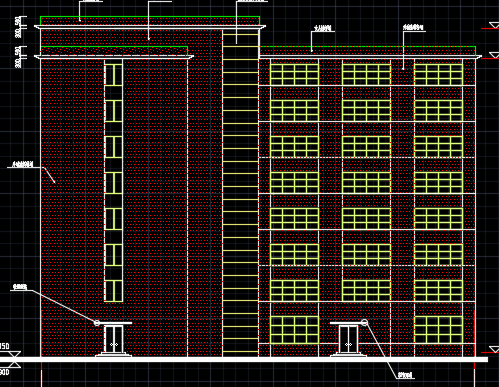499x387 pixels.
Task: Select the left door's canopy slab
Action: [114, 323]
